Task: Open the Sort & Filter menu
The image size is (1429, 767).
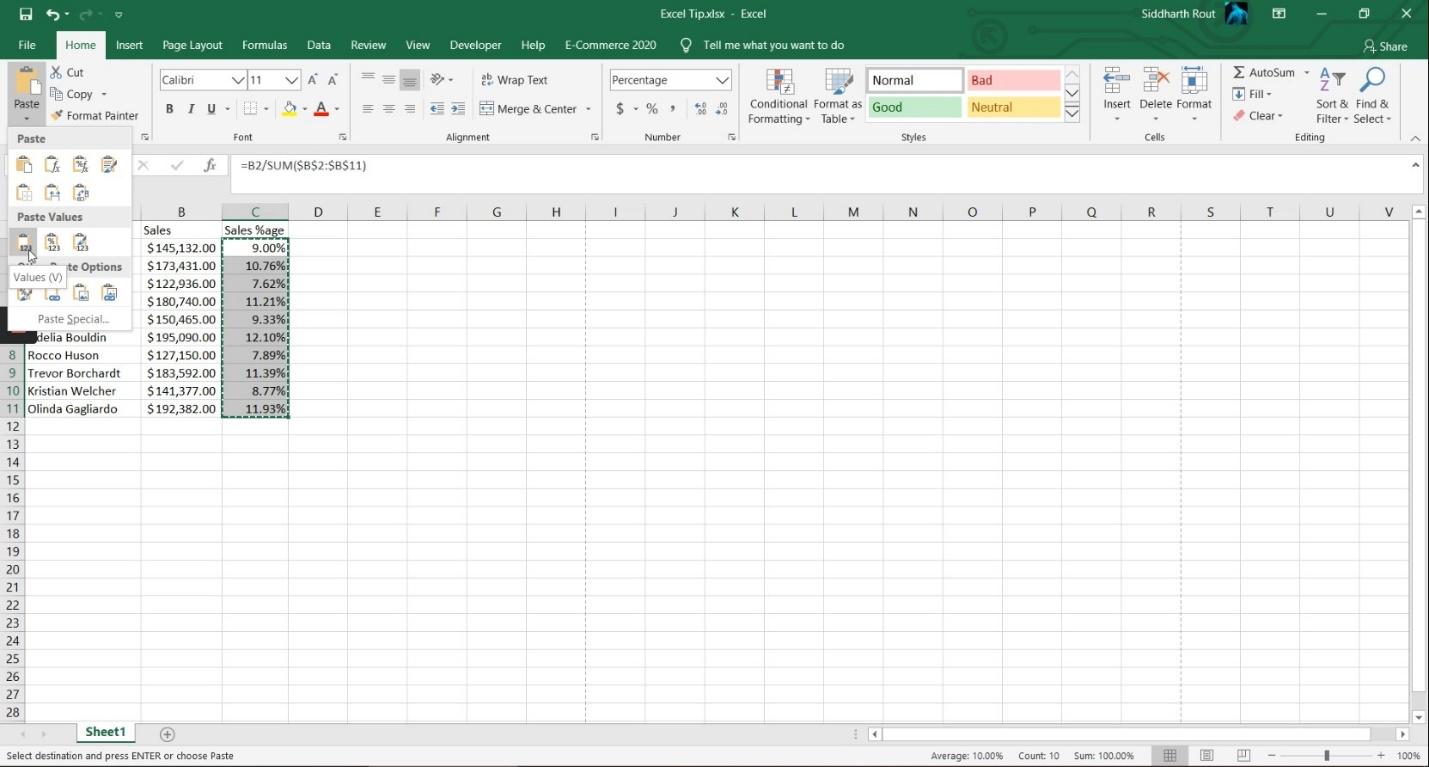Action: click(x=1332, y=96)
